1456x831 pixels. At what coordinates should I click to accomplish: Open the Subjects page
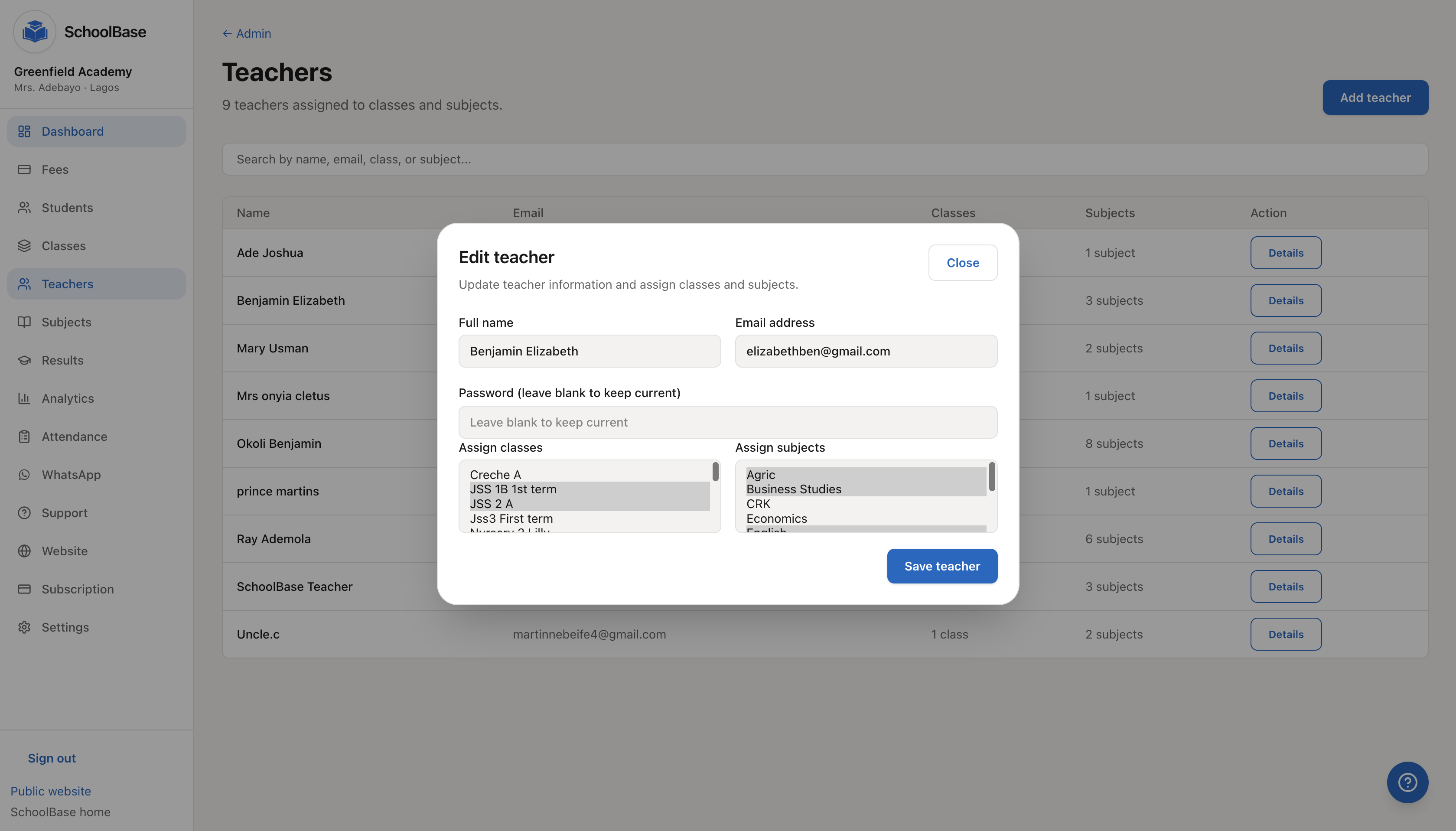(x=96, y=322)
